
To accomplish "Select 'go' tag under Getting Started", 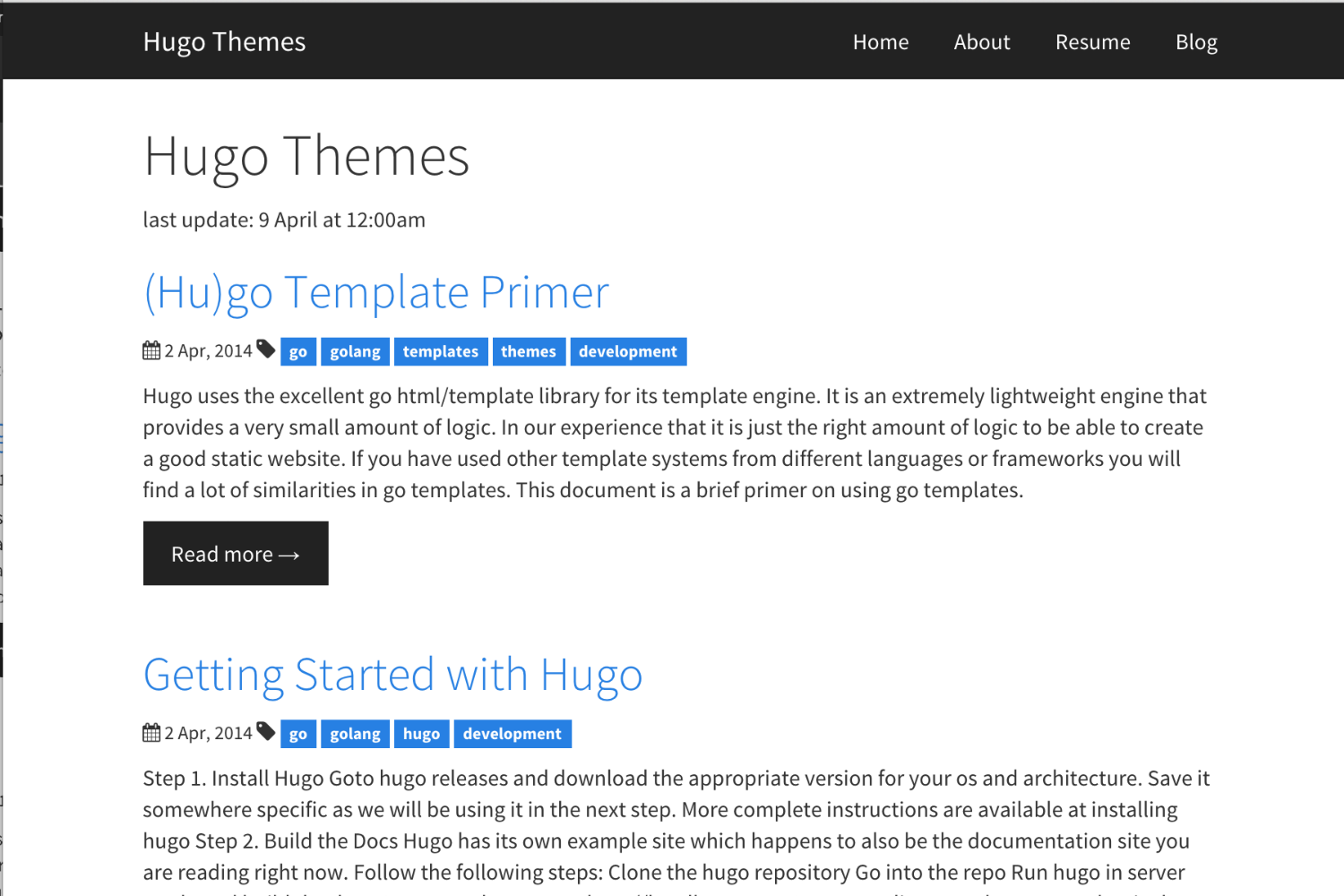I will [298, 734].
